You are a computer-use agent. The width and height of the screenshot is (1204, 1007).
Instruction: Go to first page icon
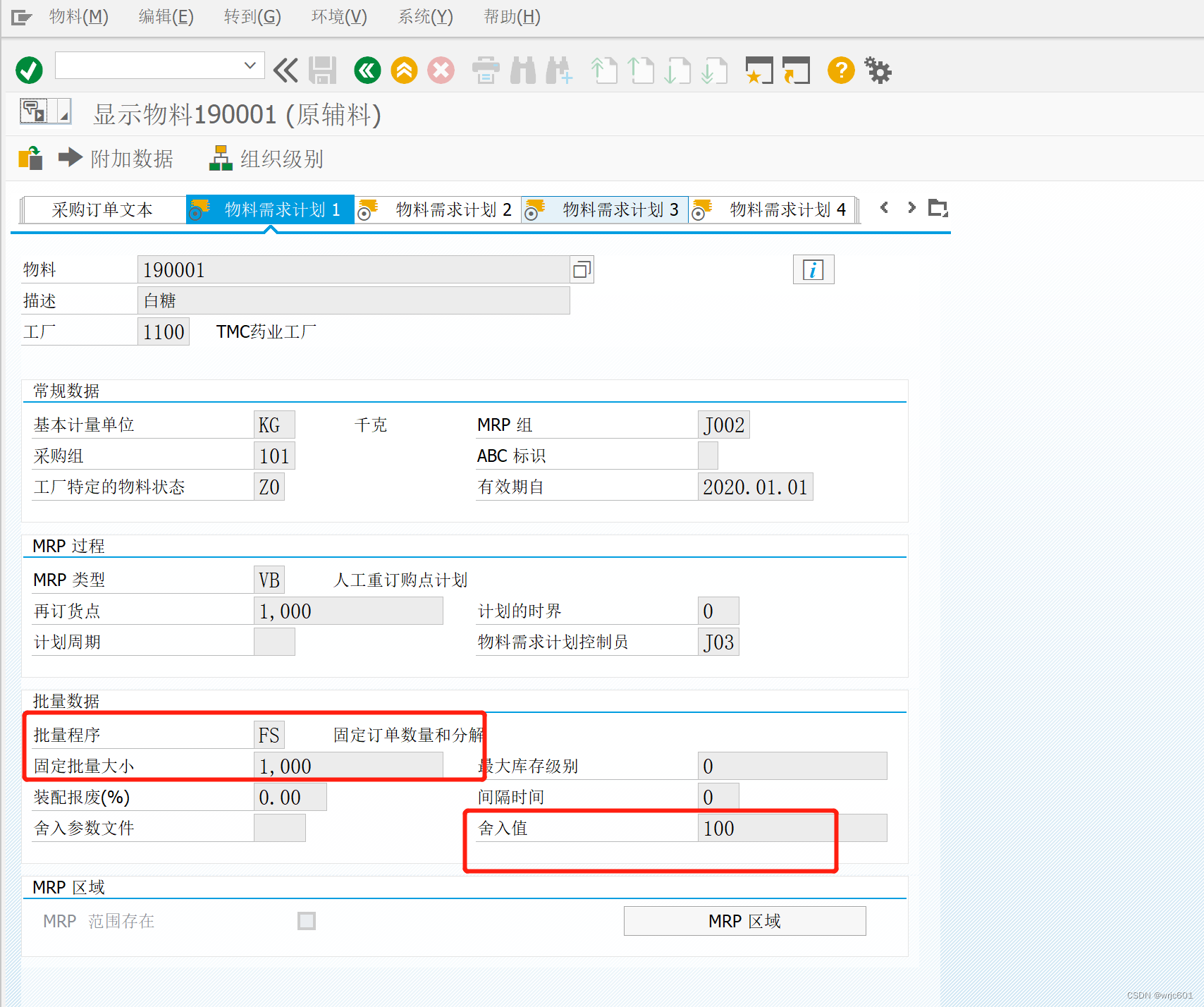(x=604, y=70)
